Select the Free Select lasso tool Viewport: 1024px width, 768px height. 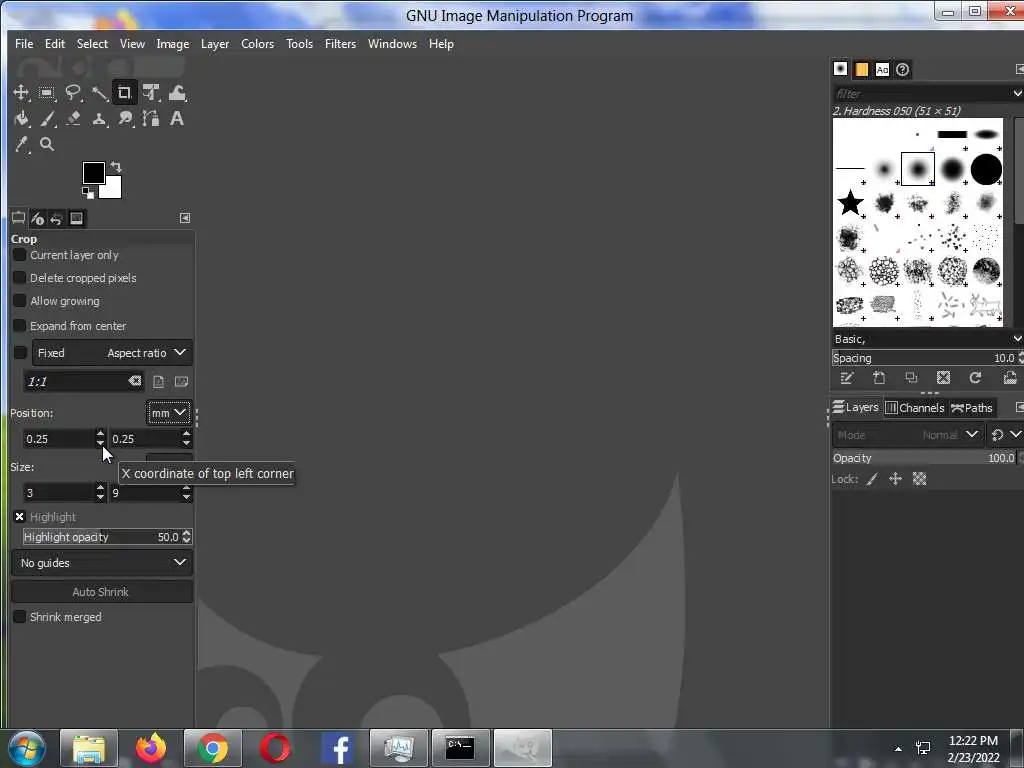pyautogui.click(x=72, y=93)
